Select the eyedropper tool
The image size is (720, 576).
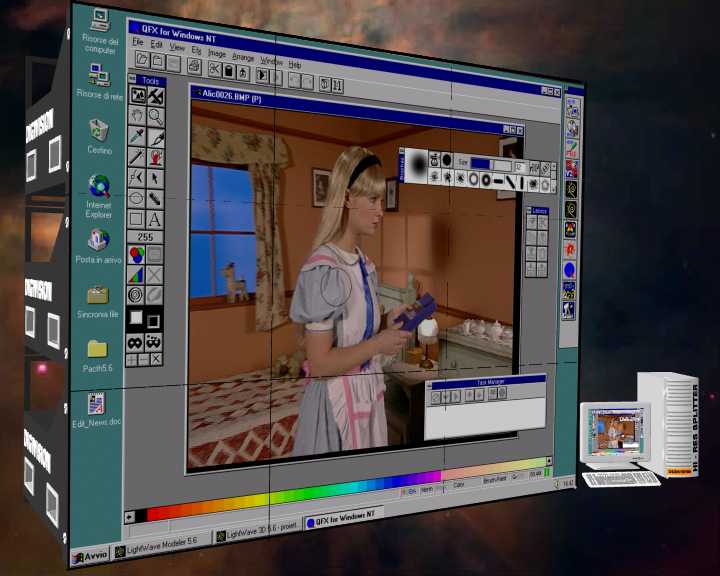click(x=137, y=136)
